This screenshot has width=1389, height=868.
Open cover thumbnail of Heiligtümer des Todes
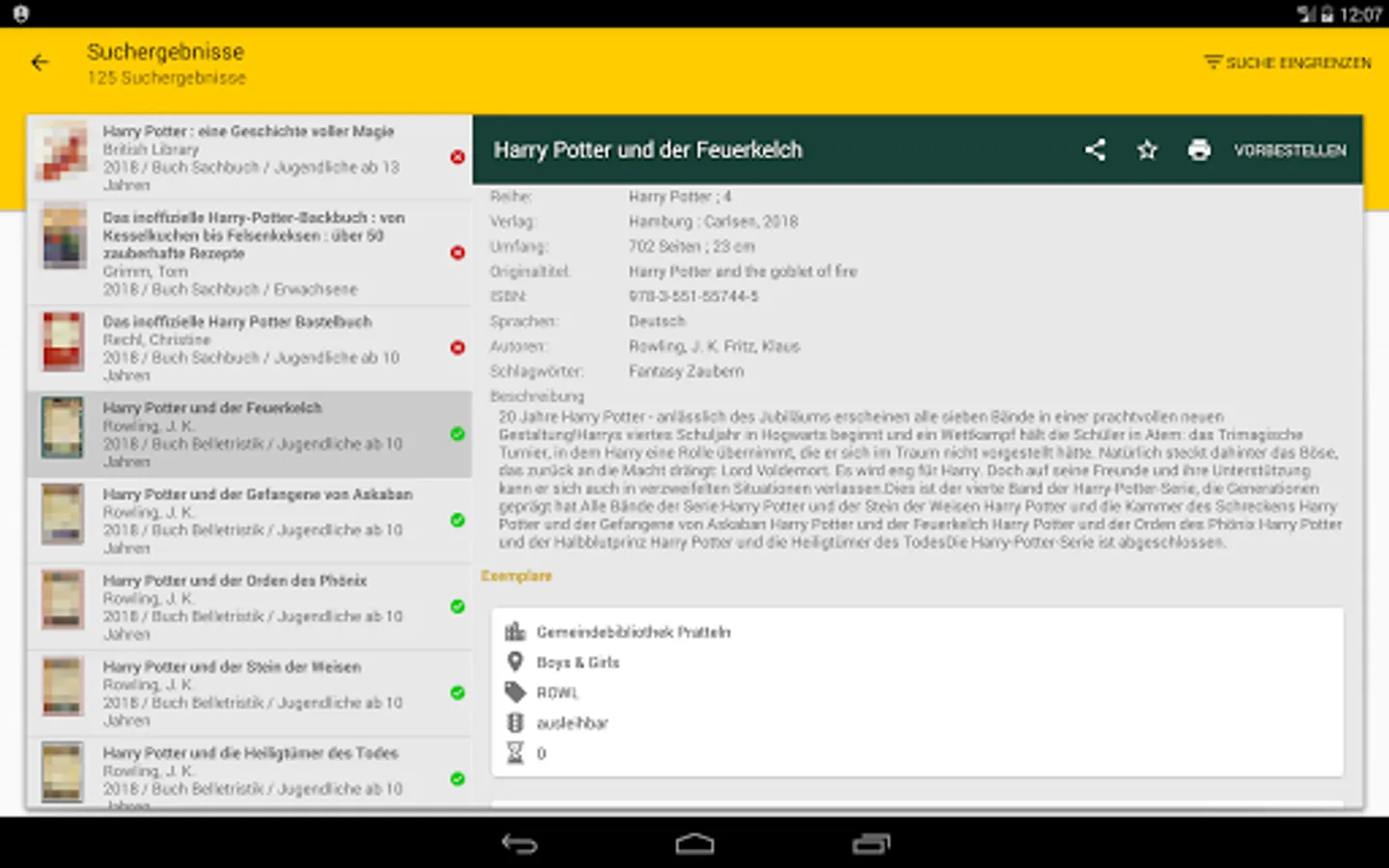[x=63, y=773]
